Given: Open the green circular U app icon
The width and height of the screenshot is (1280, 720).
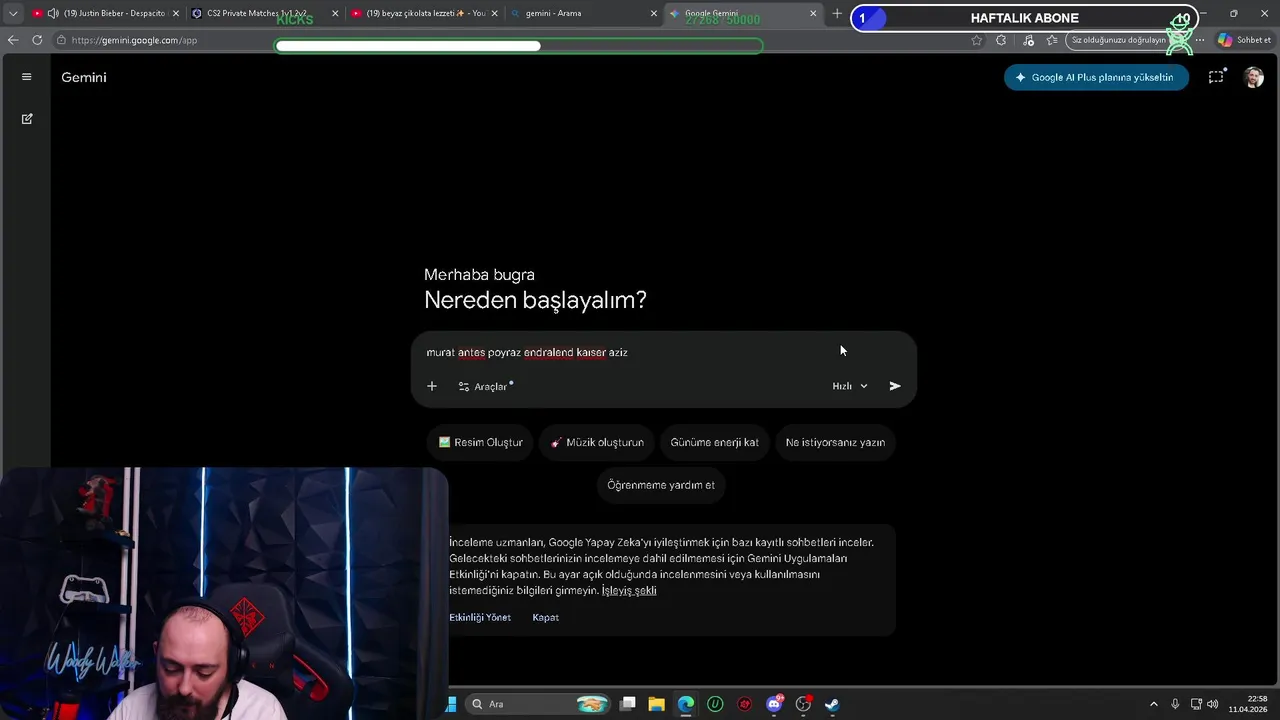Looking at the screenshot, I should point(715,704).
